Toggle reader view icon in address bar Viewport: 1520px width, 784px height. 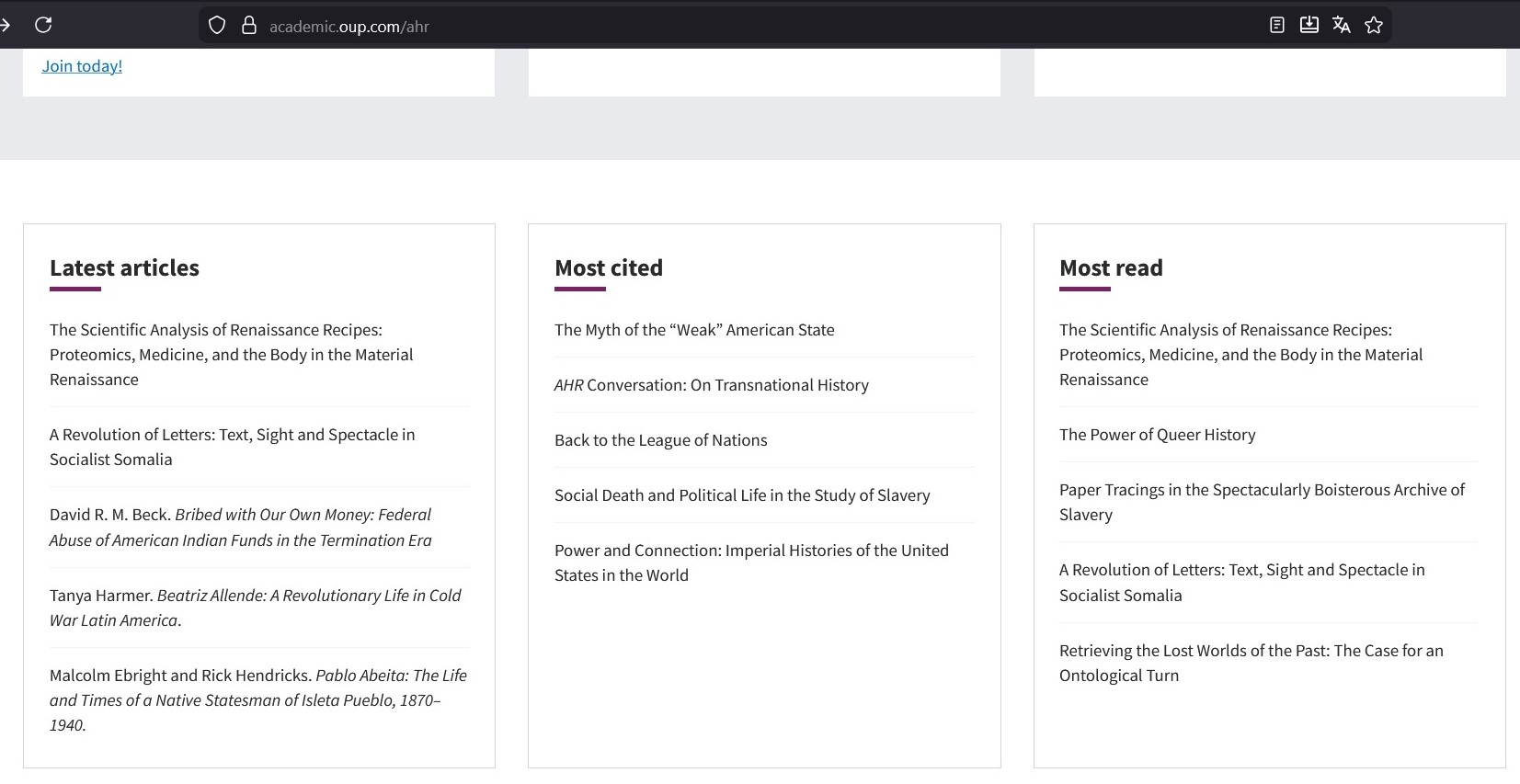pyautogui.click(x=1276, y=26)
